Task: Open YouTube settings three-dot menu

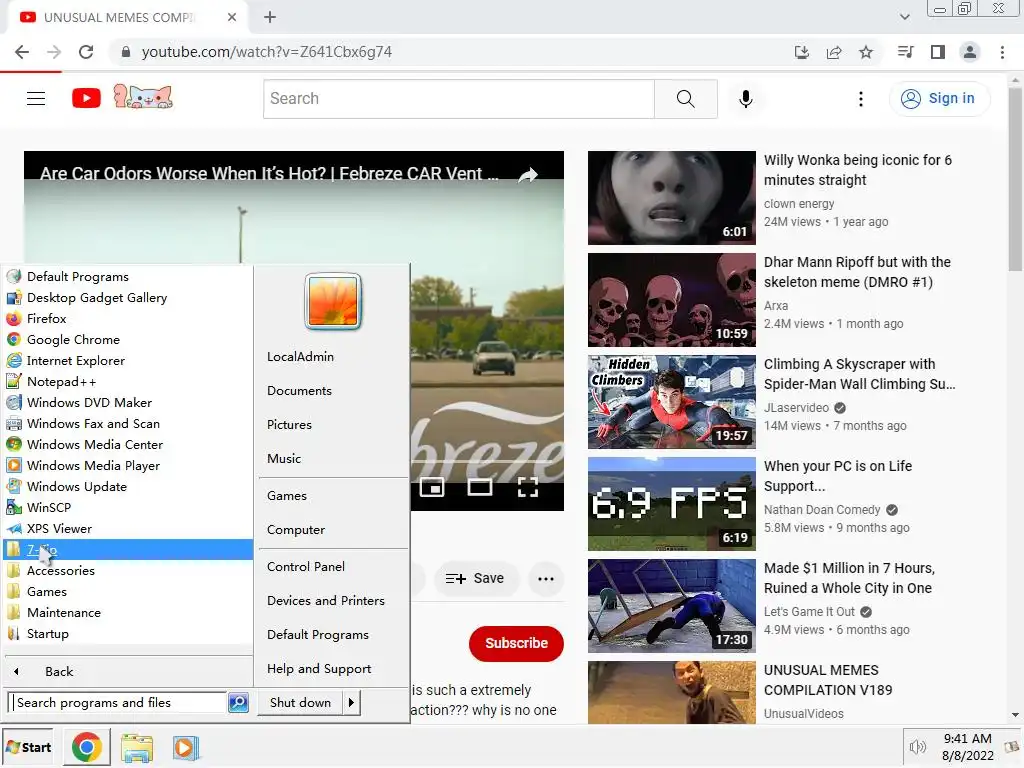Action: 861,99
